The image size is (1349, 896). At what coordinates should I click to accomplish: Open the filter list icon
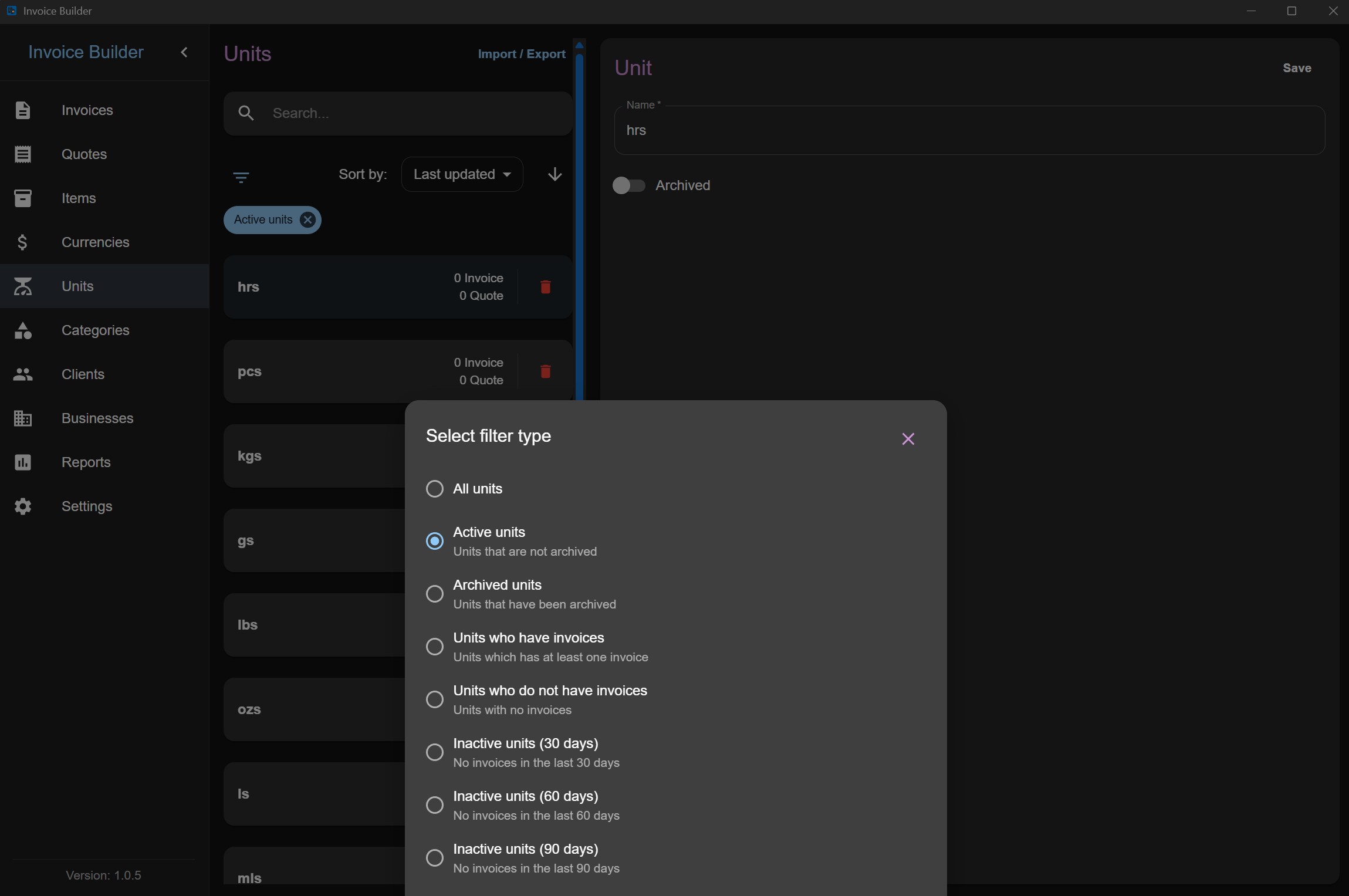[241, 177]
